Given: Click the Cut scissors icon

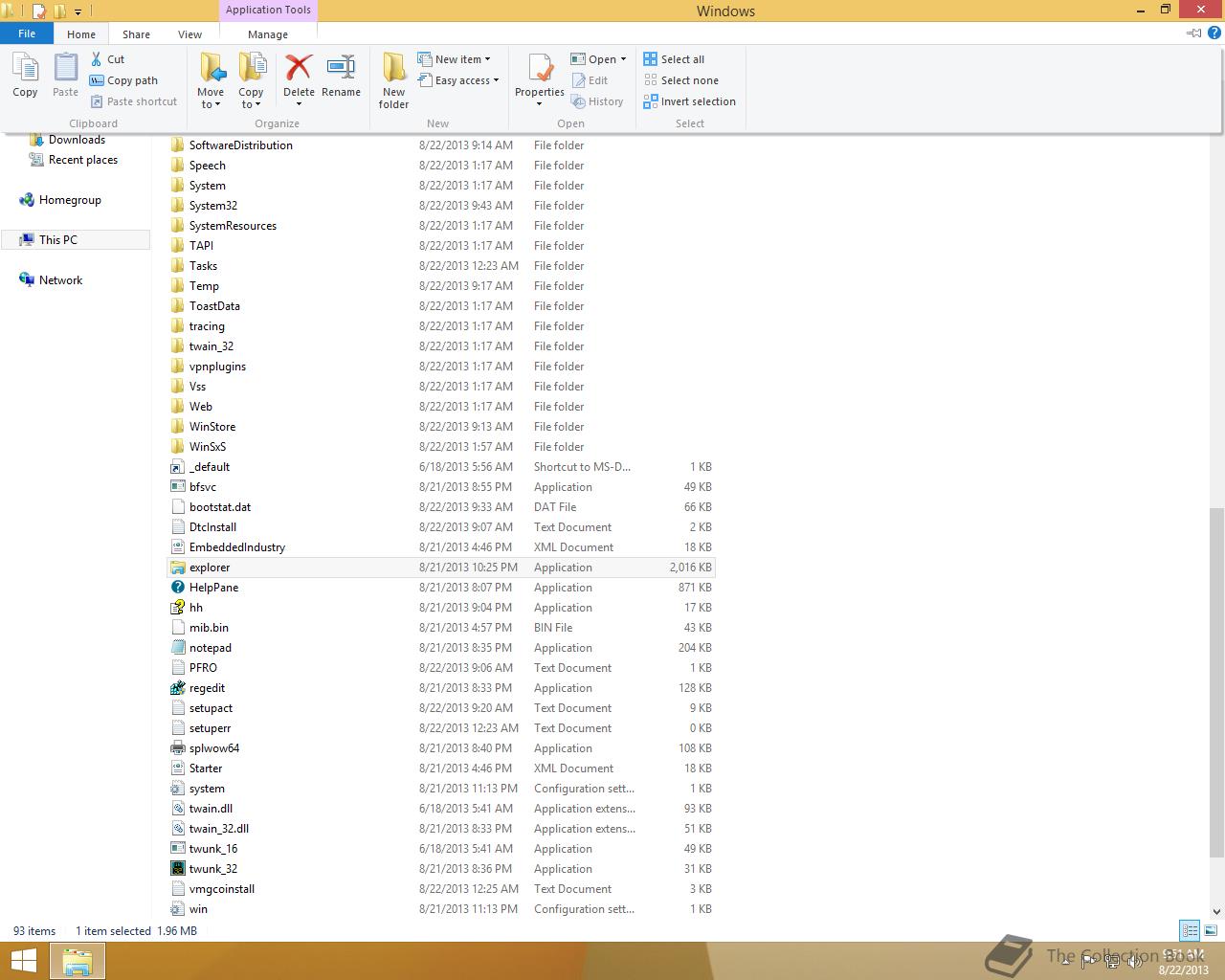Looking at the screenshot, I should pyautogui.click(x=96, y=59).
